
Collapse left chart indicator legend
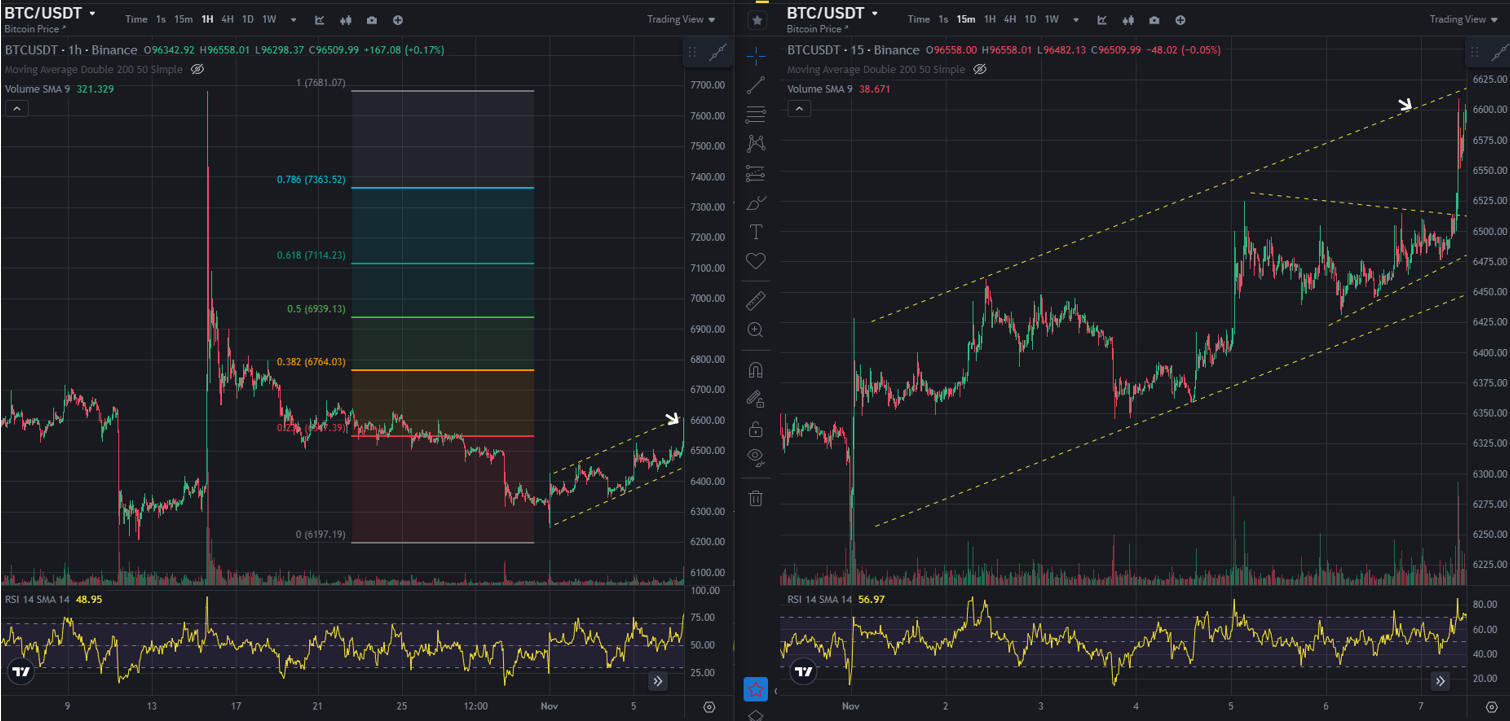(x=17, y=108)
